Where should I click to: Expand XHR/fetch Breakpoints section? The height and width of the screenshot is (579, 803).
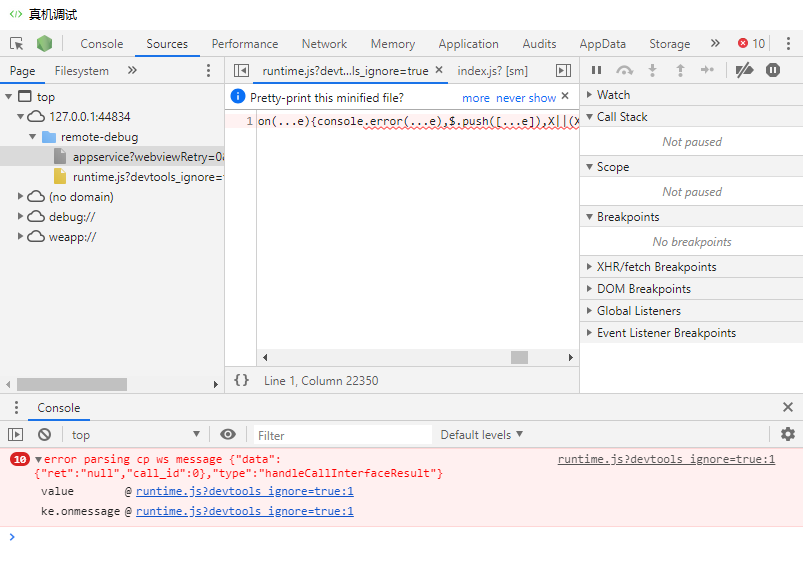(691, 267)
